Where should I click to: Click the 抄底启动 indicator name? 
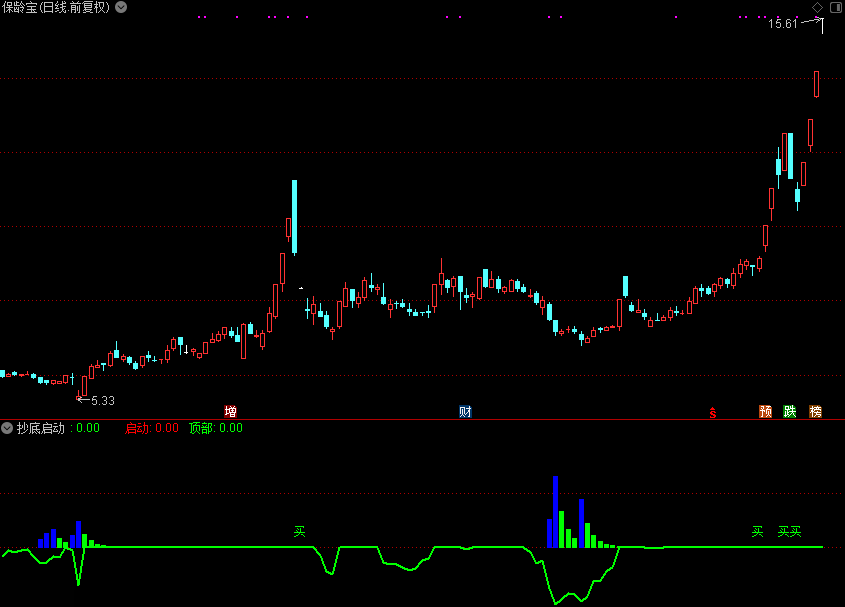click(x=40, y=428)
